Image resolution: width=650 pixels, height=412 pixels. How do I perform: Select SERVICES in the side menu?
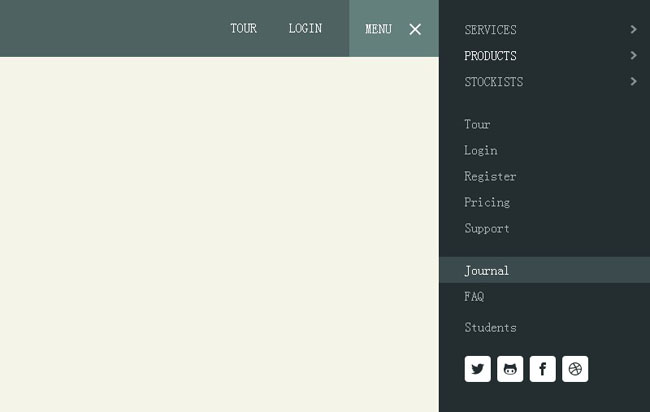click(490, 30)
